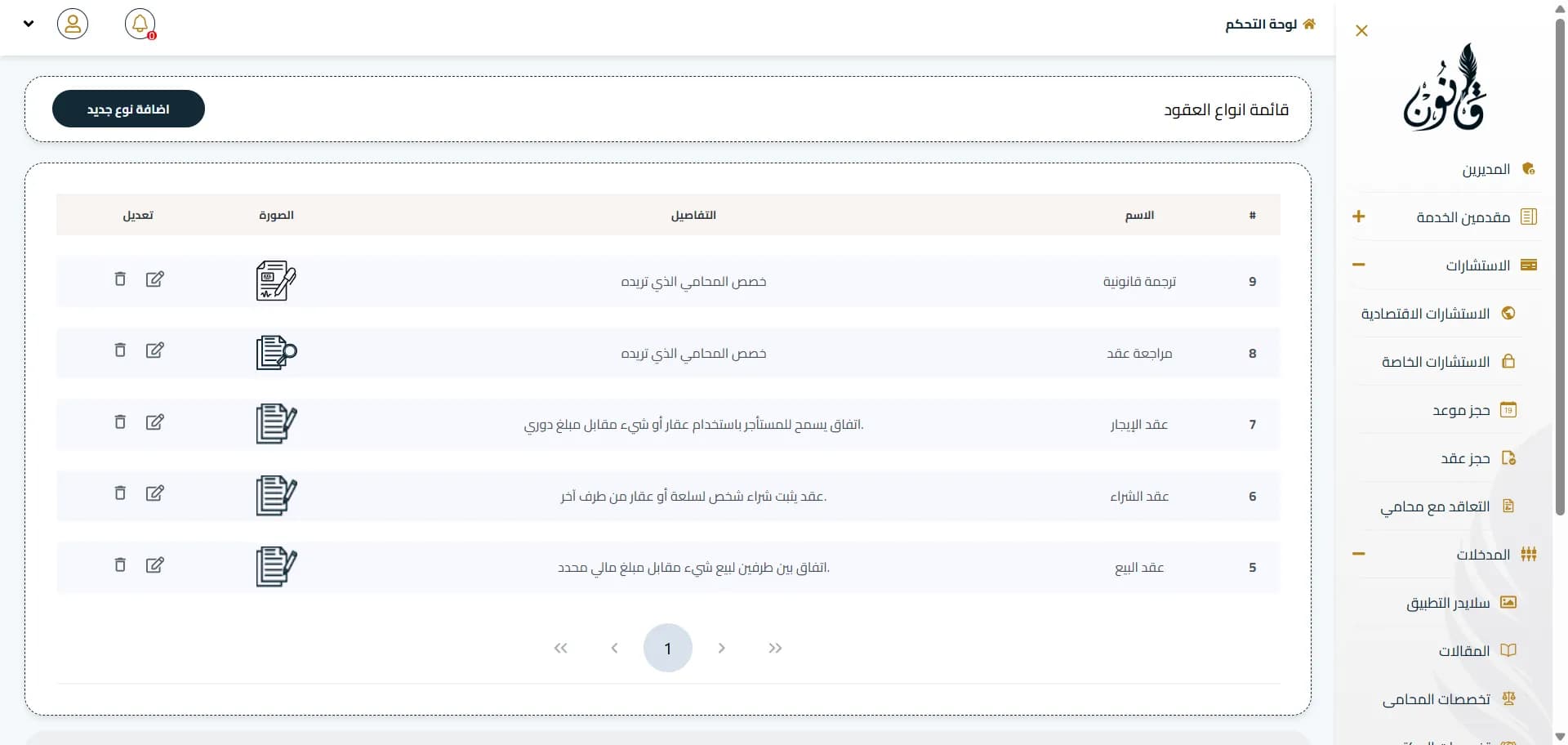
Task: Delete the عقد الشراء row
Action: tap(120, 493)
